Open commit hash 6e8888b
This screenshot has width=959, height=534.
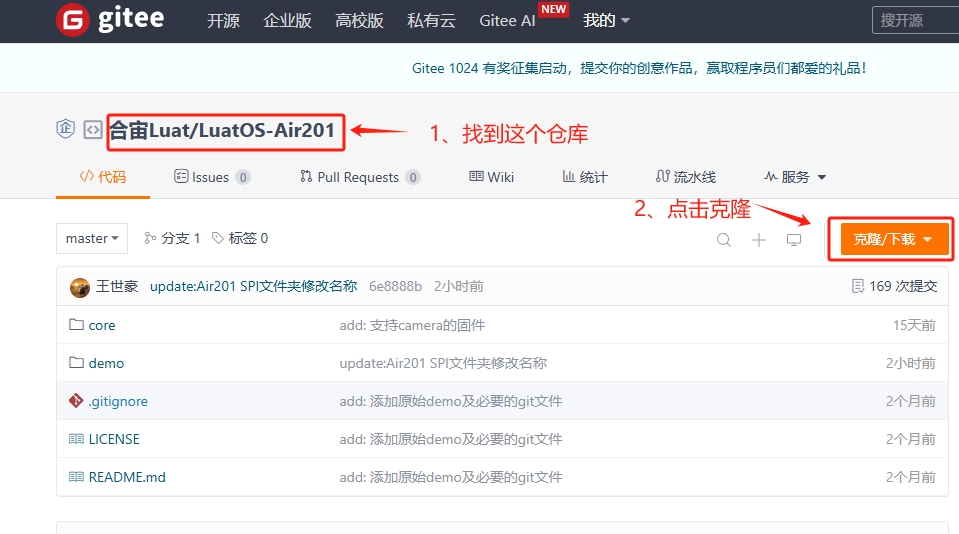396,286
